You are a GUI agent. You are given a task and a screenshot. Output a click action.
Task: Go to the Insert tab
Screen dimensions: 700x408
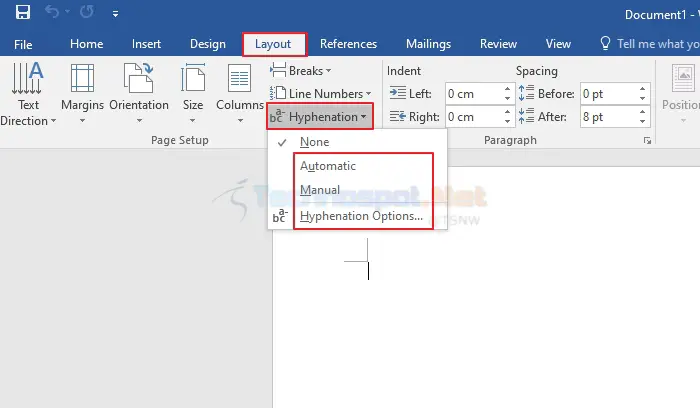pyautogui.click(x=146, y=44)
